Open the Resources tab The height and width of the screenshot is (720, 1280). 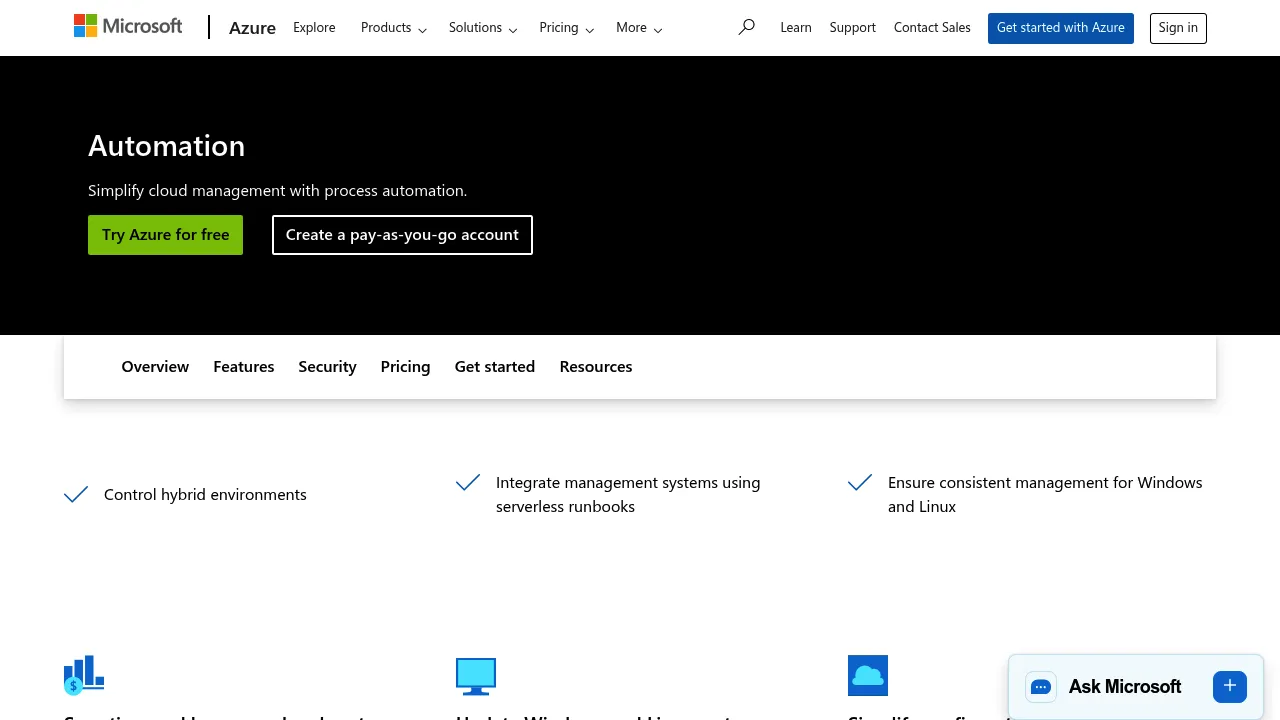[x=596, y=367]
